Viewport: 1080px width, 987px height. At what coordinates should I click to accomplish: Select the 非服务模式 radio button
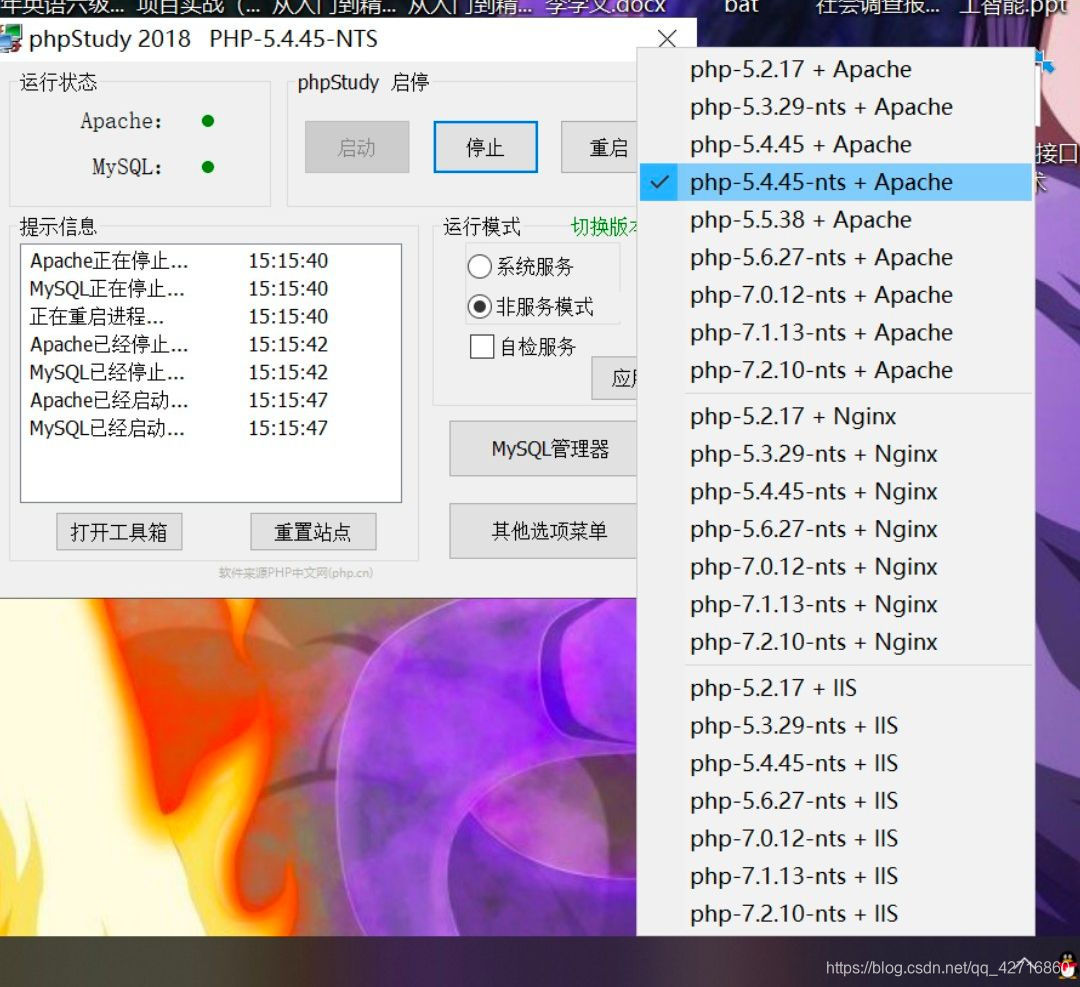pyautogui.click(x=480, y=307)
